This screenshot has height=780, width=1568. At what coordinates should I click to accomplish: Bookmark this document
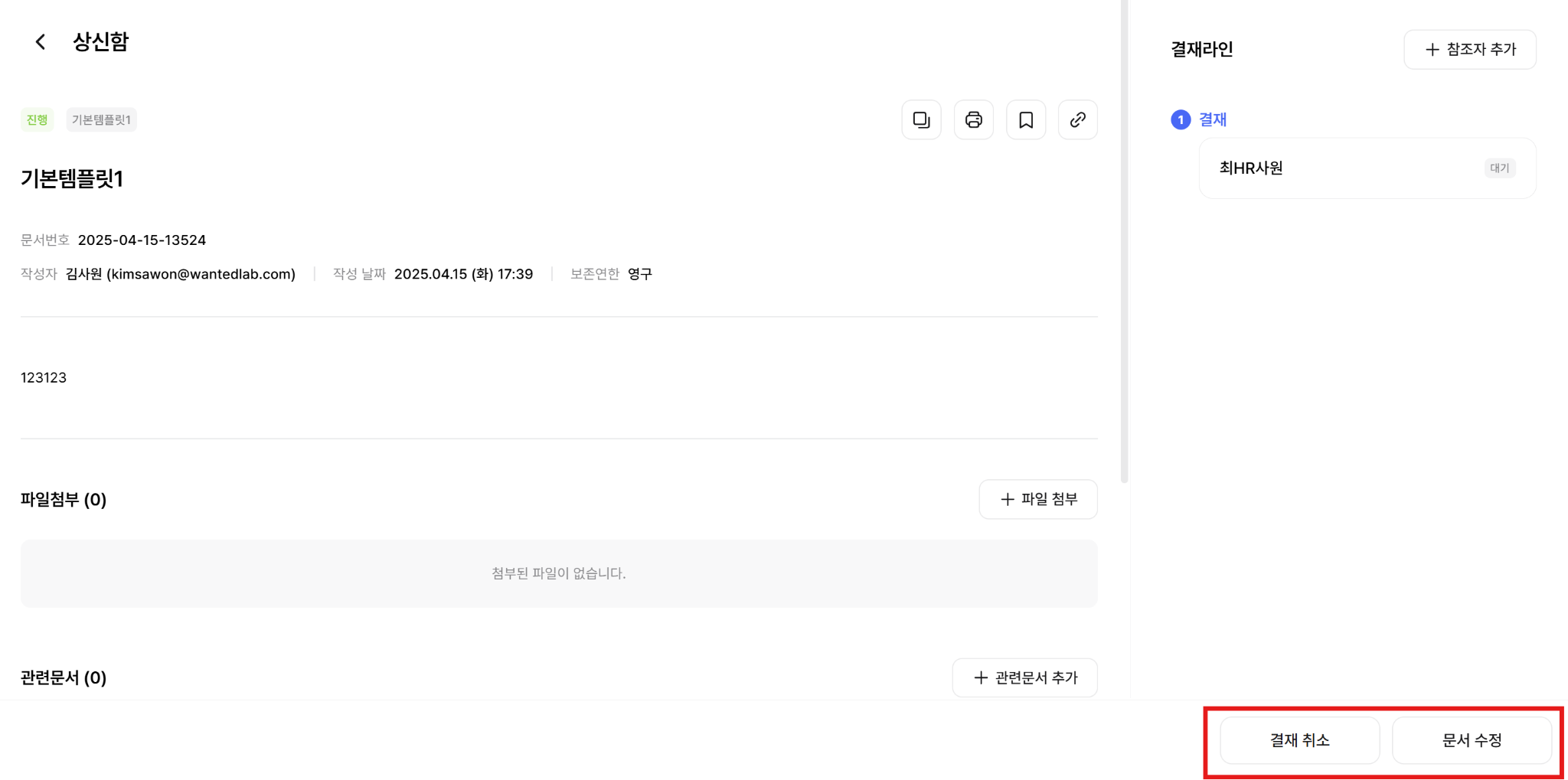tap(1025, 119)
